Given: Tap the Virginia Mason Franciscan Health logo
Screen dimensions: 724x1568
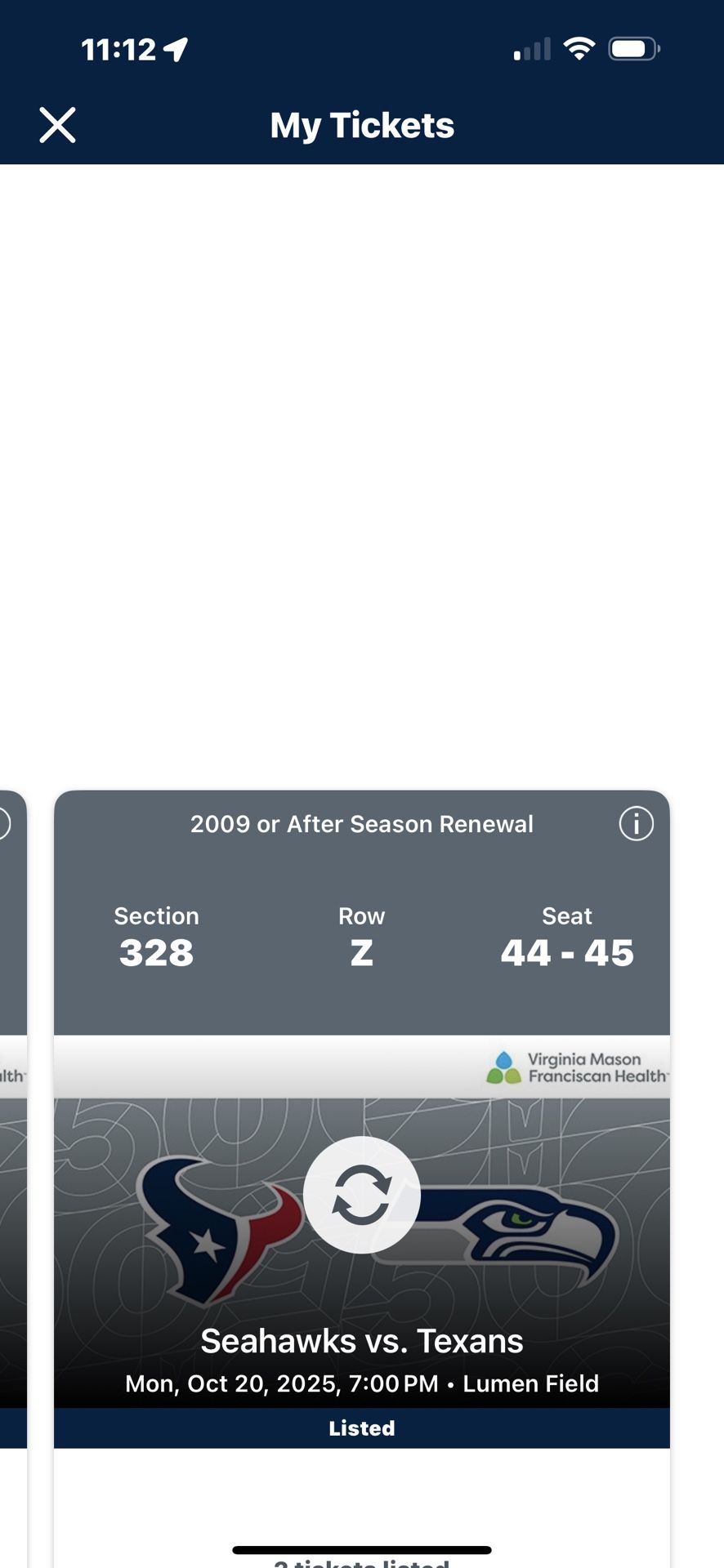Looking at the screenshot, I should pos(577,1067).
